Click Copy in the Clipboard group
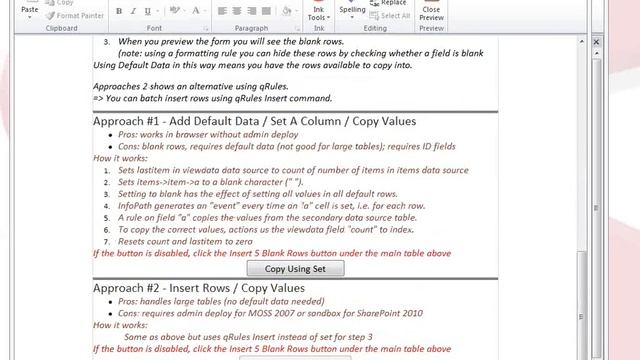Image resolution: width=640 pixels, height=360 pixels. [60, 3]
